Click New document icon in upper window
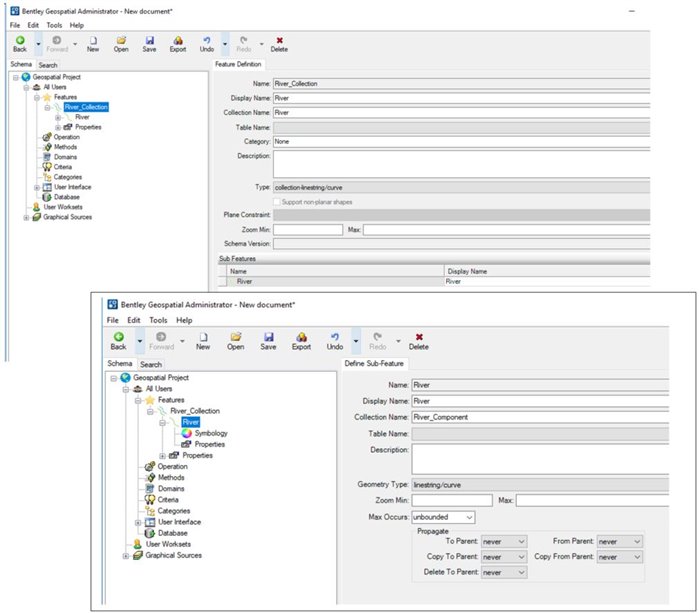The image size is (699, 613). (x=93, y=41)
